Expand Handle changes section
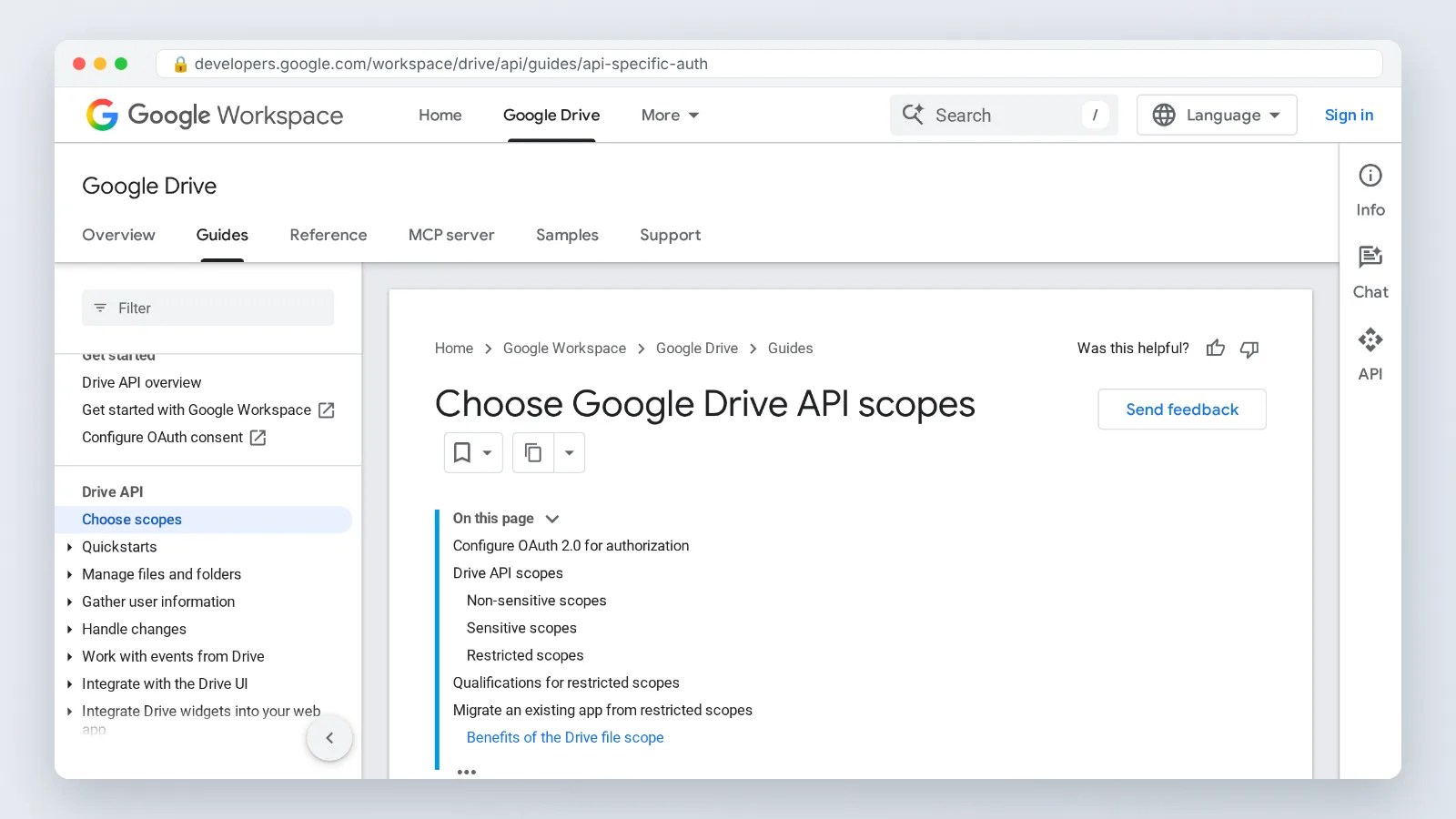The width and height of the screenshot is (1456, 819). coord(70,629)
